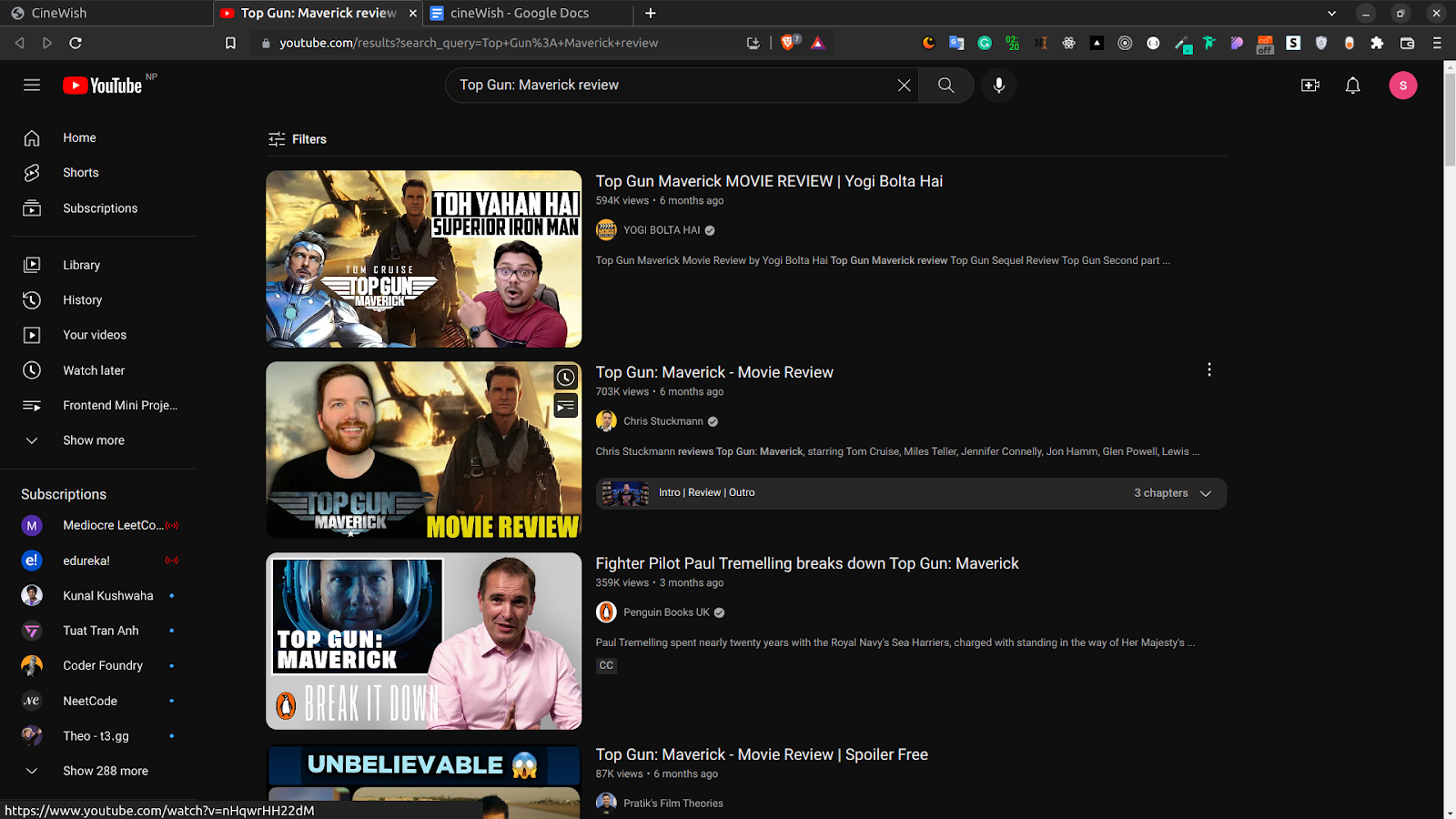
Task: Open the Penguin Books Break It Down thumbnail
Action: (424, 642)
